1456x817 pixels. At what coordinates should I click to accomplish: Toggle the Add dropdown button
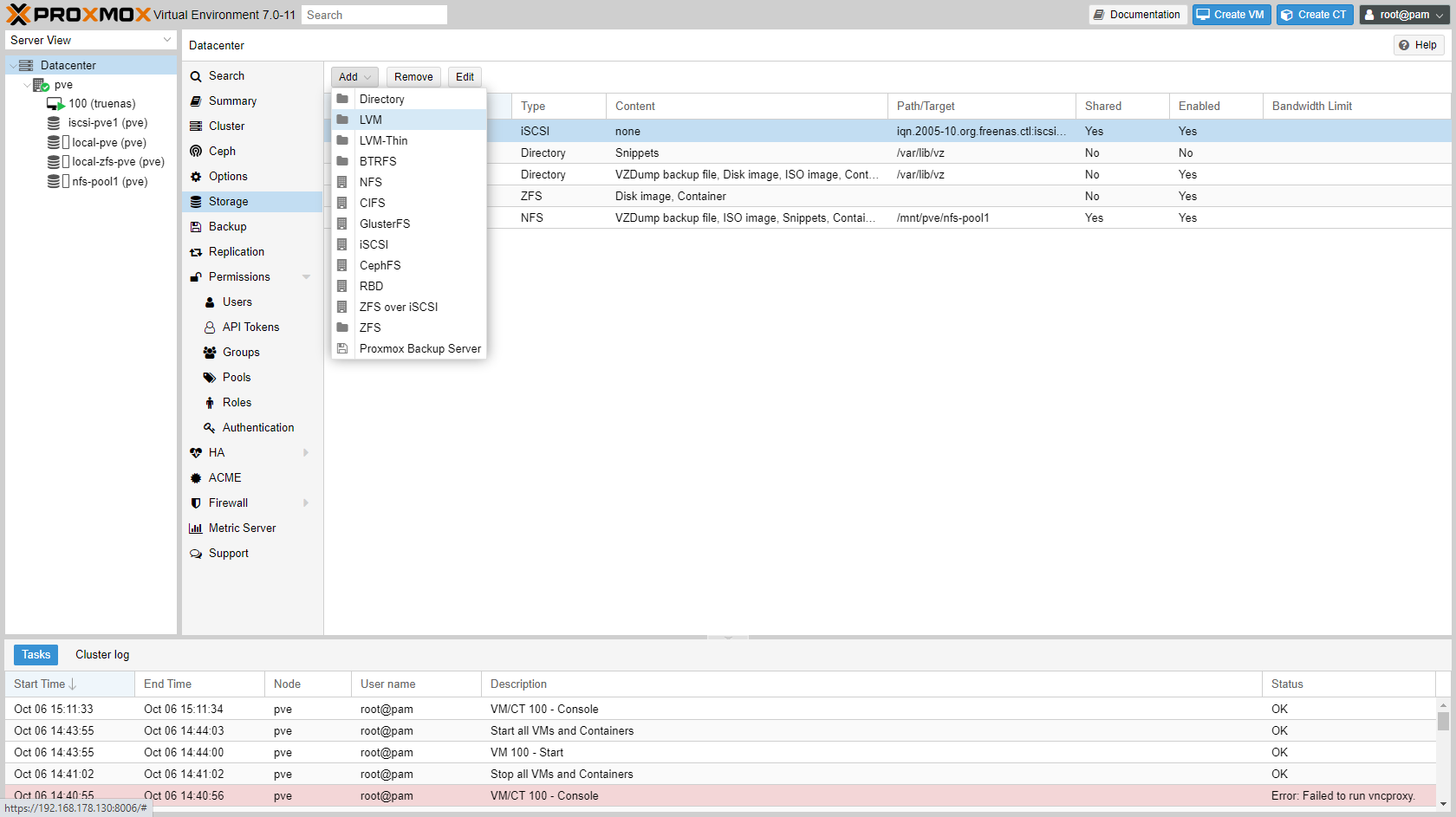coord(354,77)
